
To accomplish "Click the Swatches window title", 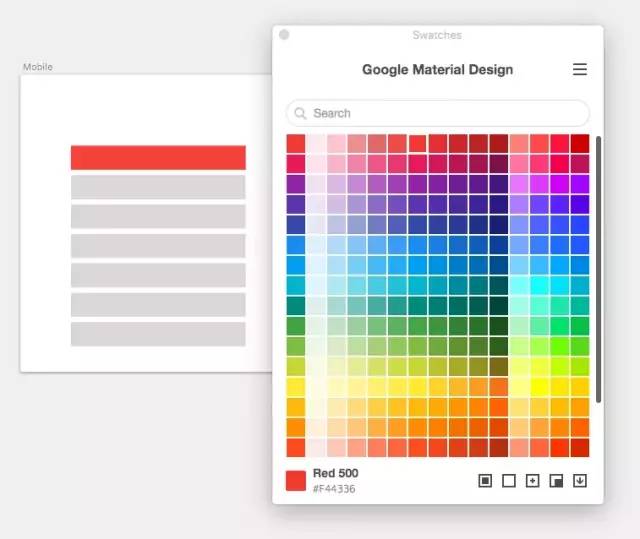I will (x=437, y=35).
